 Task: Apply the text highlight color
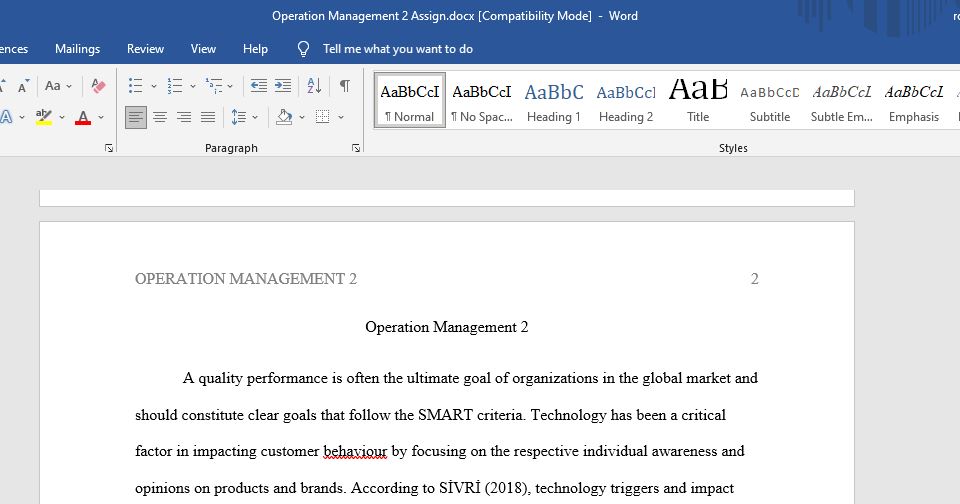[43, 116]
